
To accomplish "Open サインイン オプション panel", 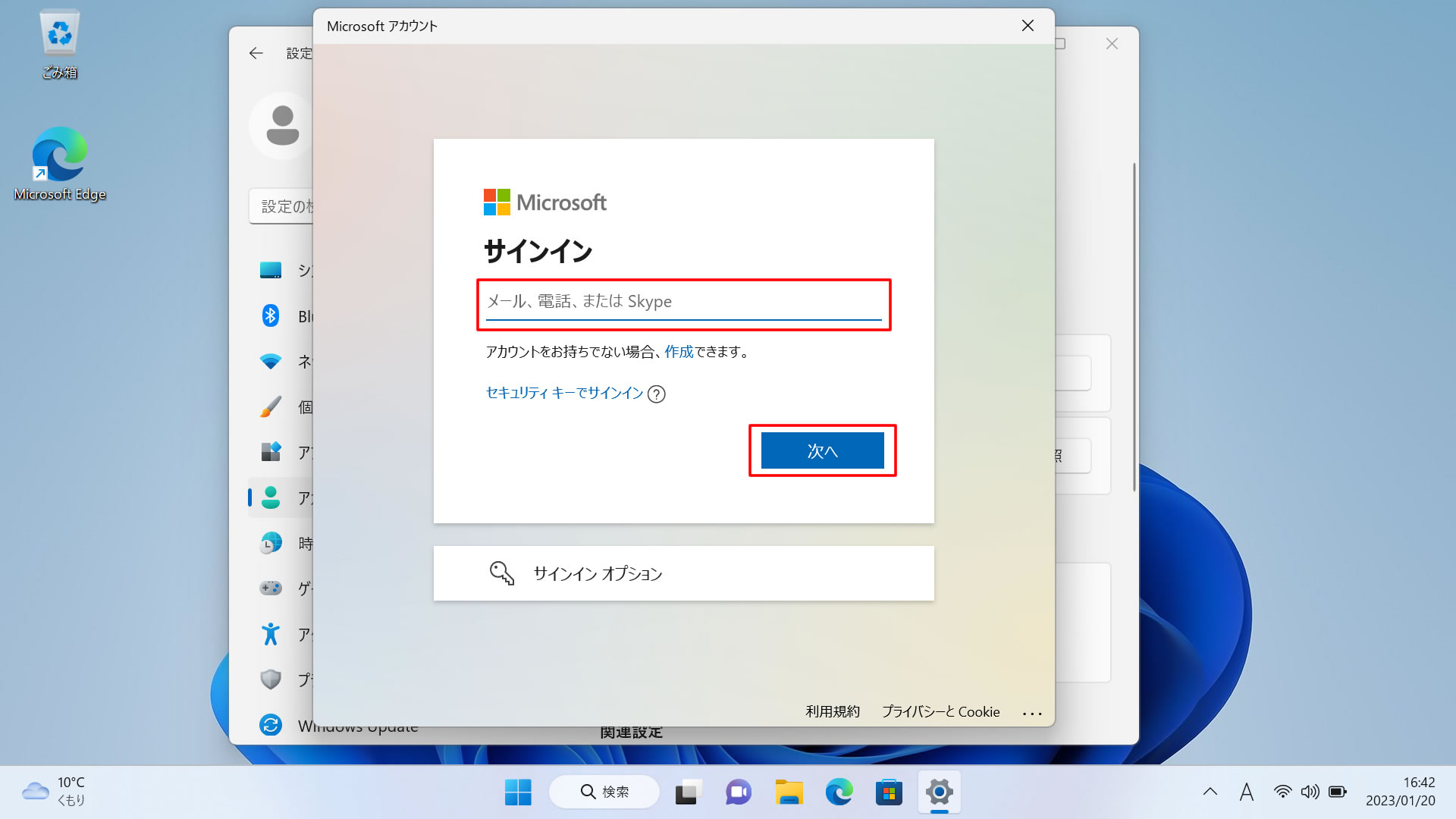I will click(683, 573).
